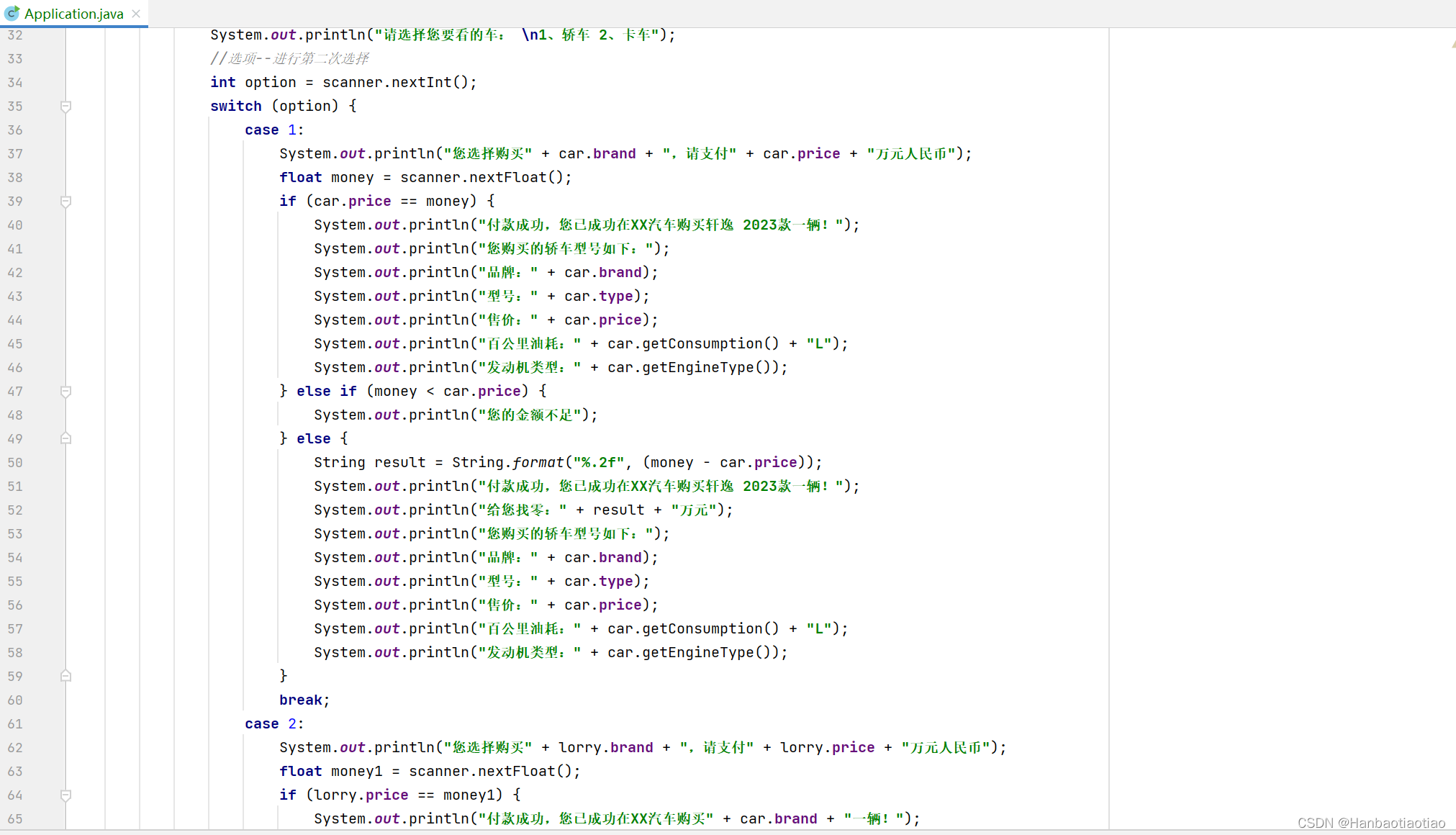Place cursor on 'switch' keyword
Viewport: 1456px width, 835px height.
tap(235, 107)
